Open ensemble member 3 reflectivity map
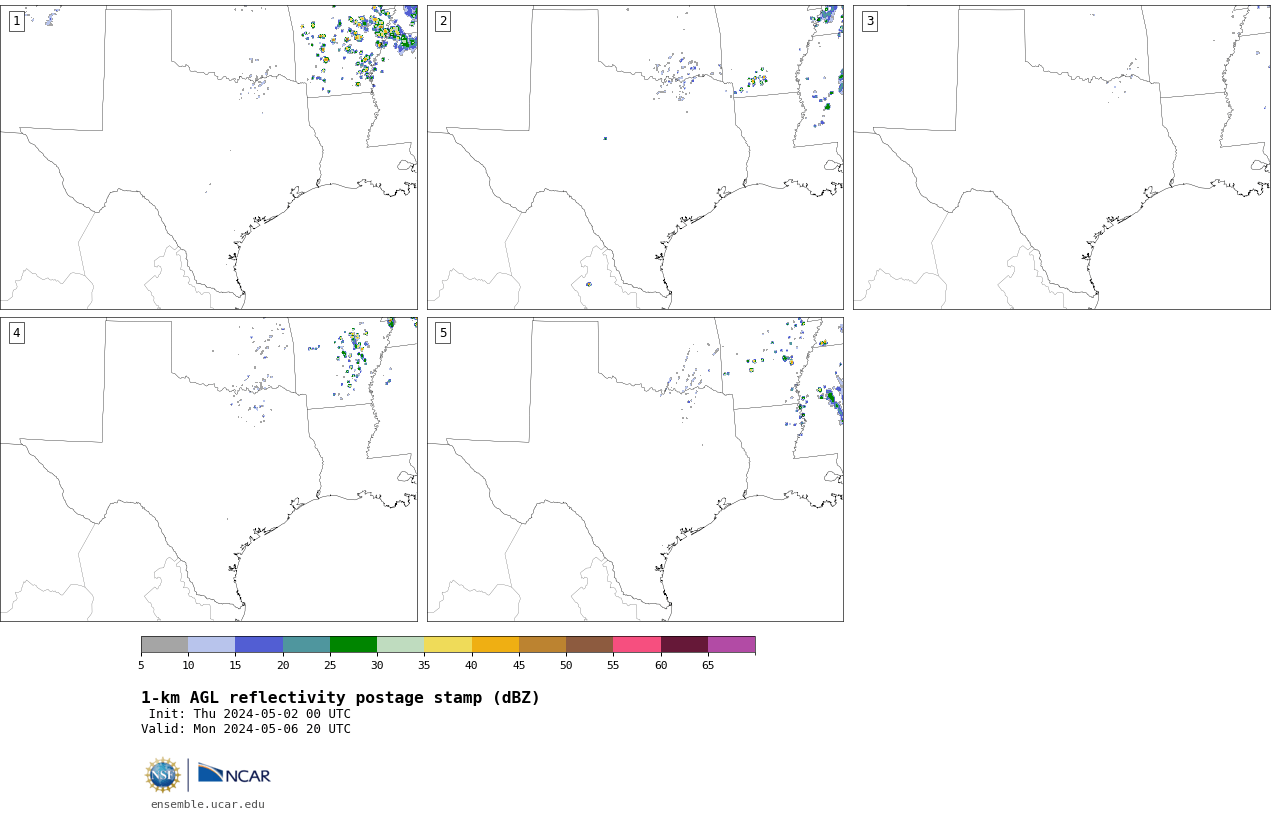 click(x=1062, y=157)
